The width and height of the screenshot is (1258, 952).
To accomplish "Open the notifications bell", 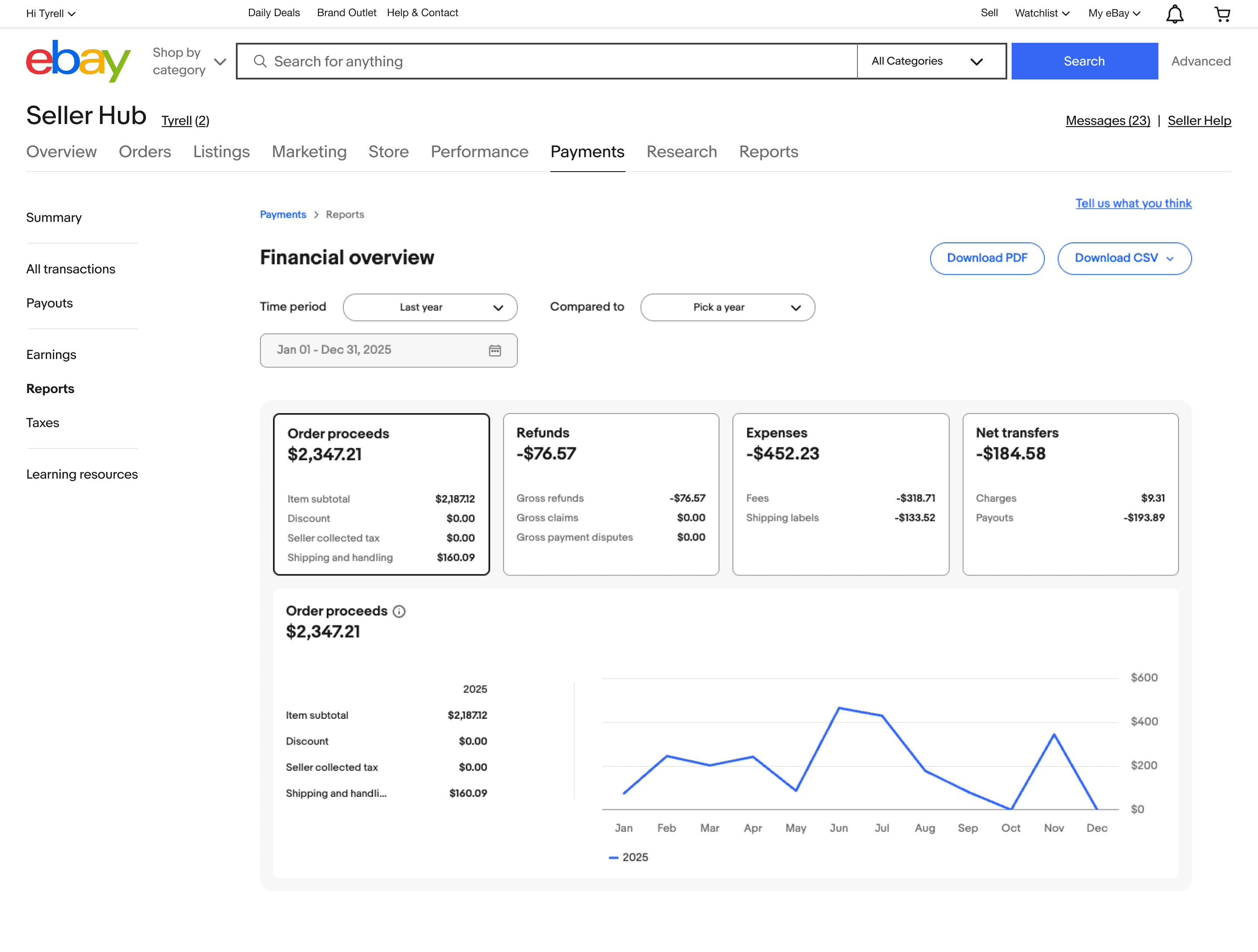I will click(x=1175, y=13).
